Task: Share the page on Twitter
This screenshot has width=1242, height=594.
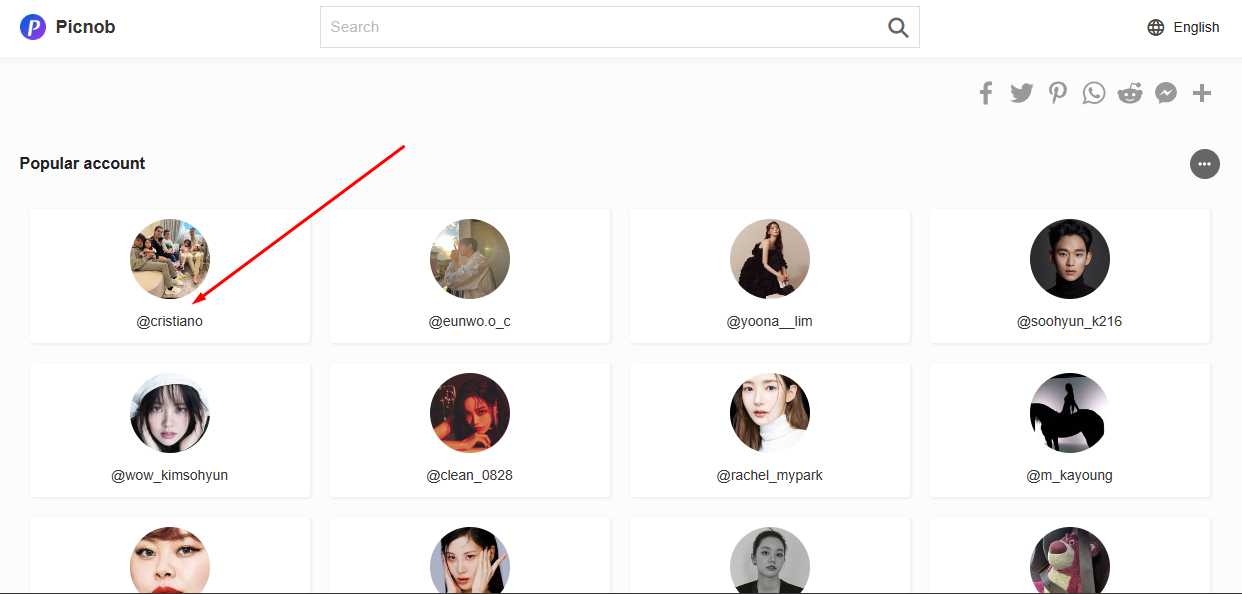Action: point(1021,93)
